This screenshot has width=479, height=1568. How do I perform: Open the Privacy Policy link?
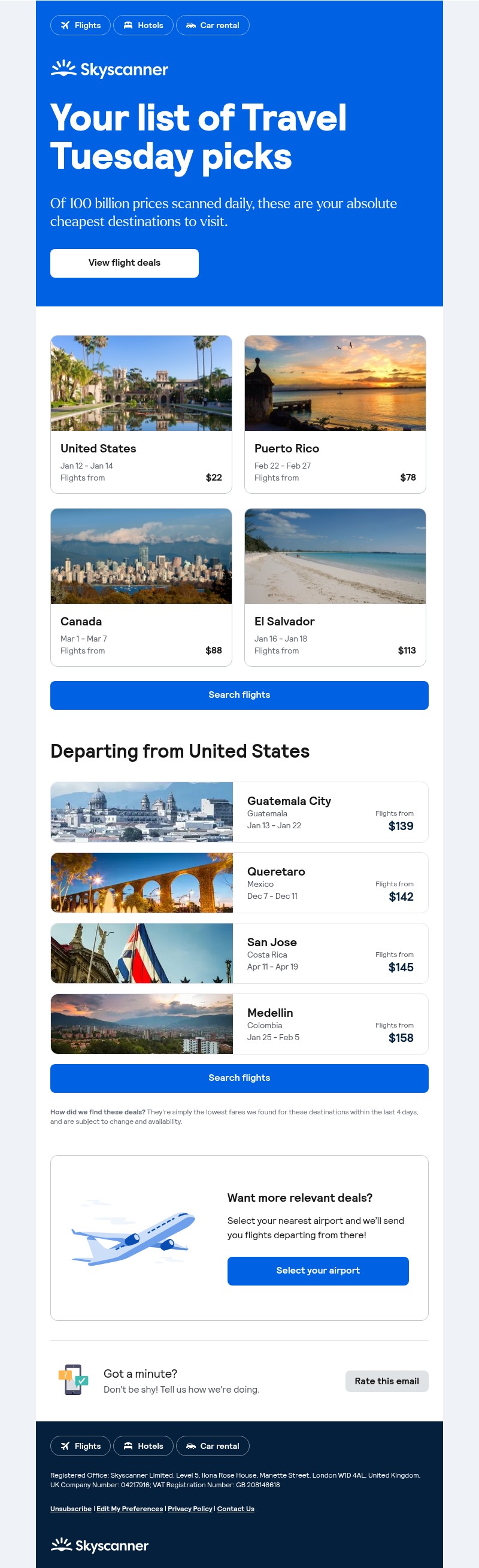[189, 1509]
